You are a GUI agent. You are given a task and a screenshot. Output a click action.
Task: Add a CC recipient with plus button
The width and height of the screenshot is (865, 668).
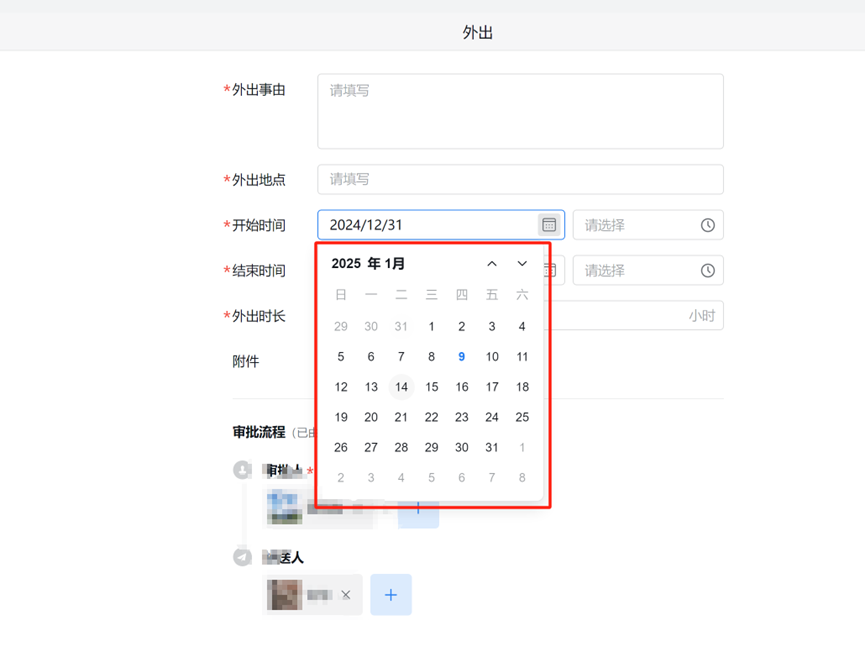391,595
